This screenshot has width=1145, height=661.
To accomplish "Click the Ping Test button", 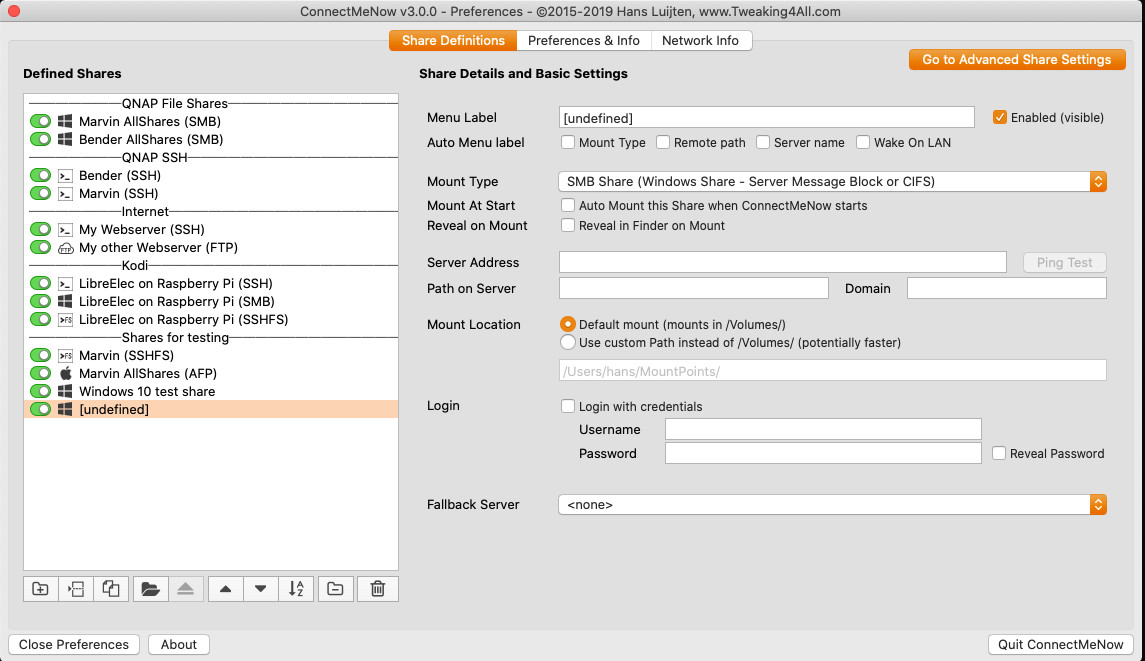I will pos(1064,262).
